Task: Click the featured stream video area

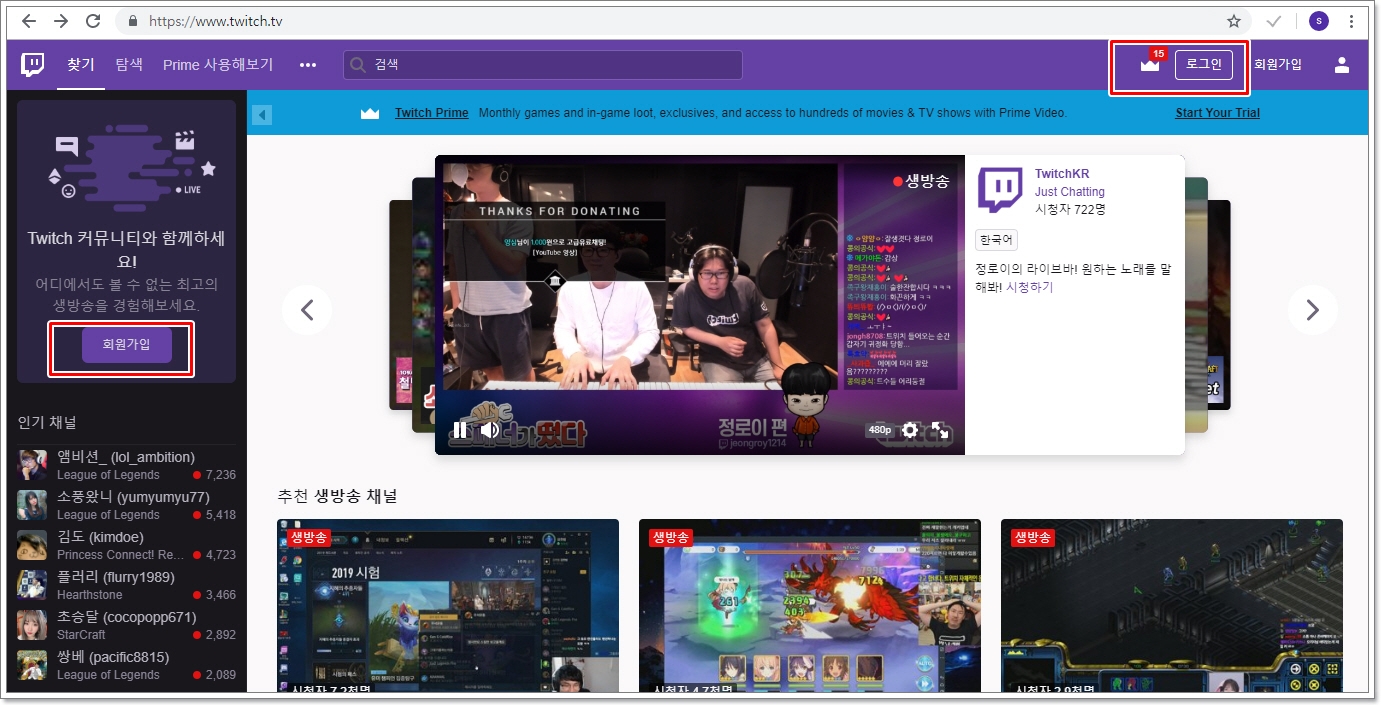Action: pos(700,305)
